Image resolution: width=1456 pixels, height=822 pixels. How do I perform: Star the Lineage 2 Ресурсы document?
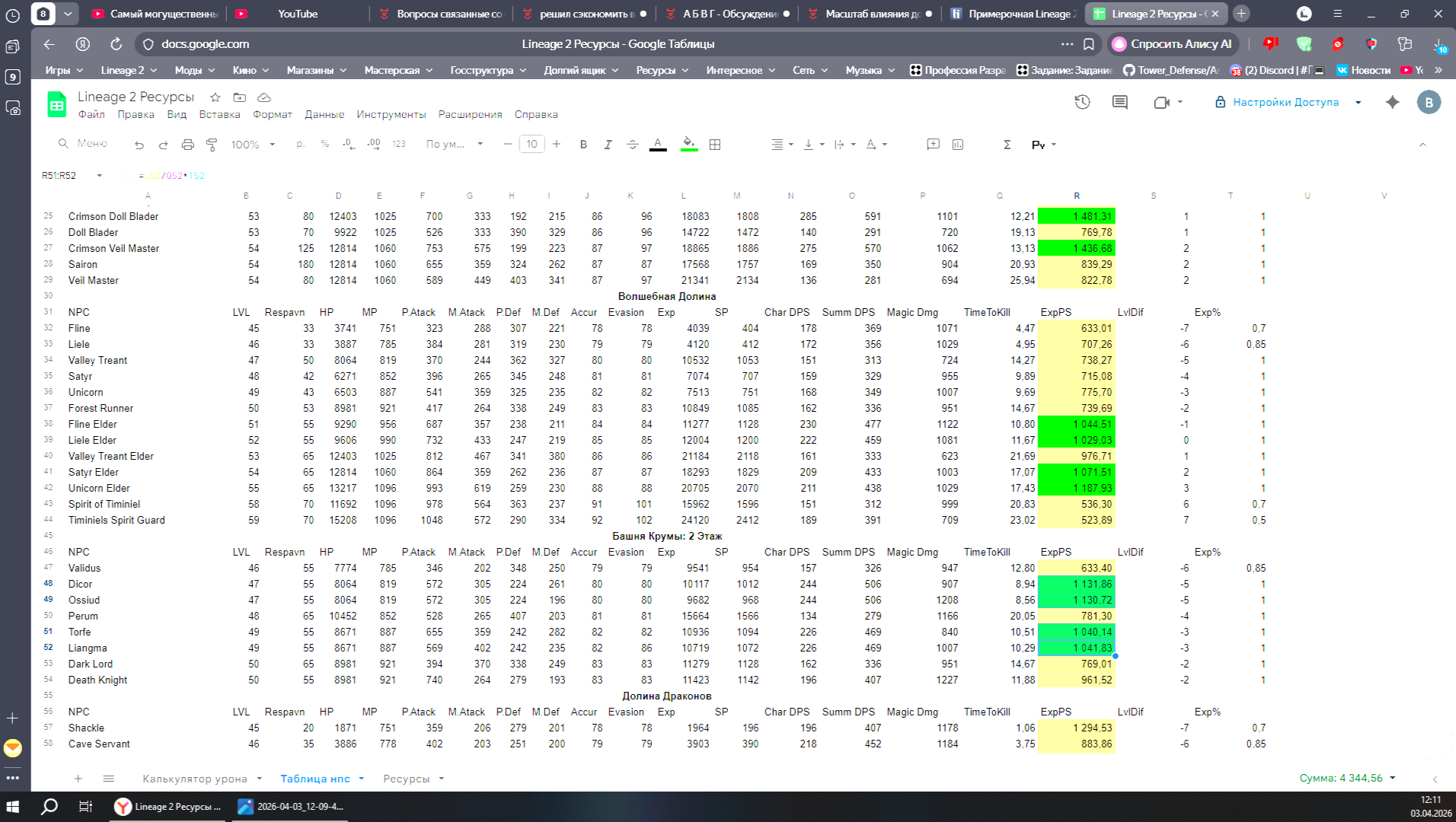tap(216, 97)
